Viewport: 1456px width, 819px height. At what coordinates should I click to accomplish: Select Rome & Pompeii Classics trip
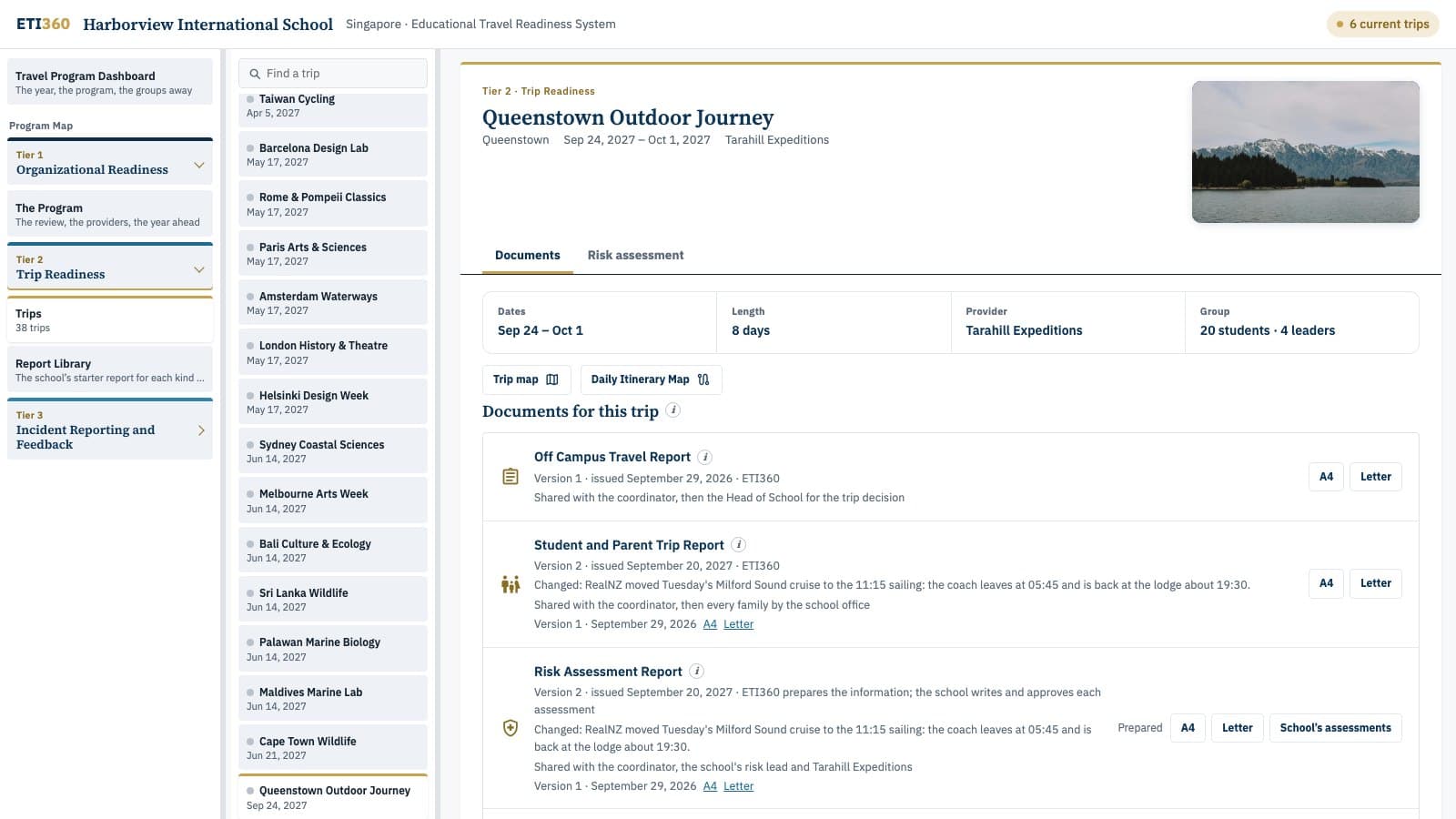point(333,204)
